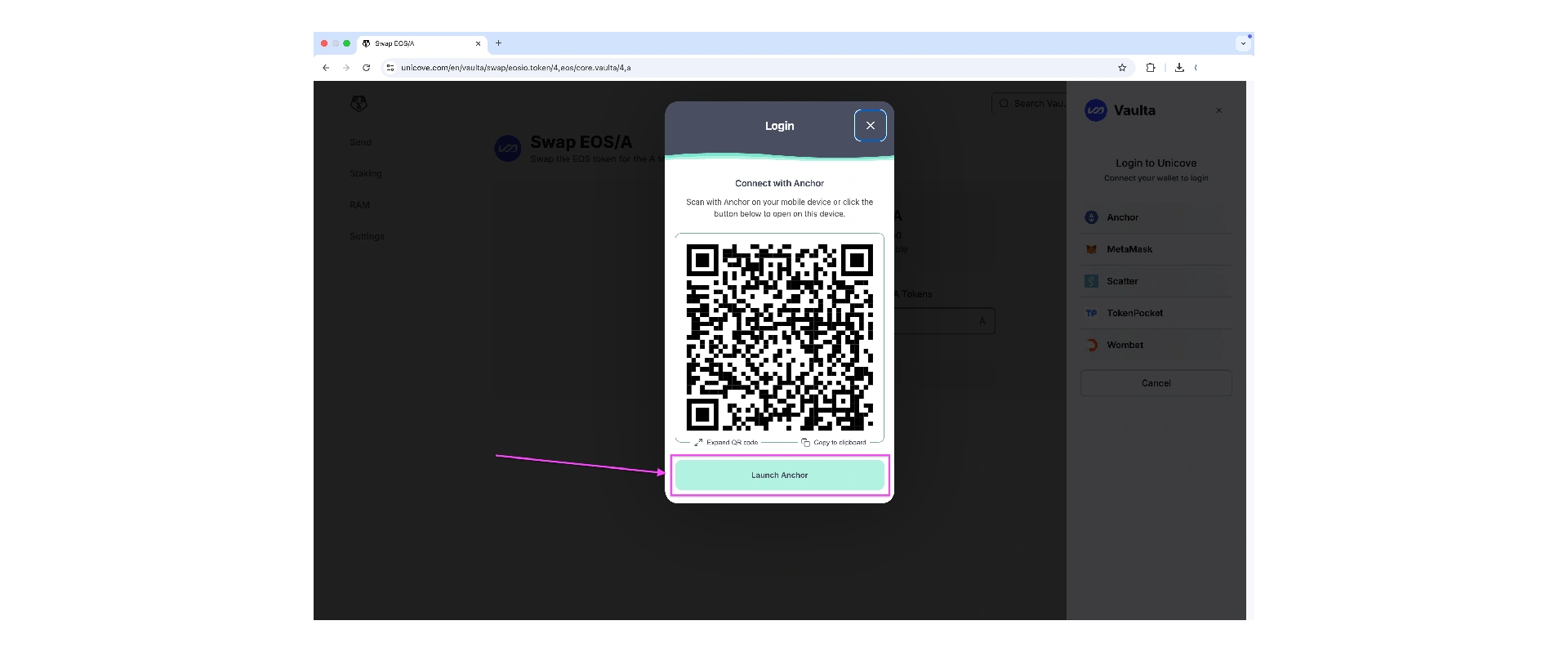Click the copy clipboard icon
The height and width of the screenshot is (652, 1568).
click(x=805, y=442)
